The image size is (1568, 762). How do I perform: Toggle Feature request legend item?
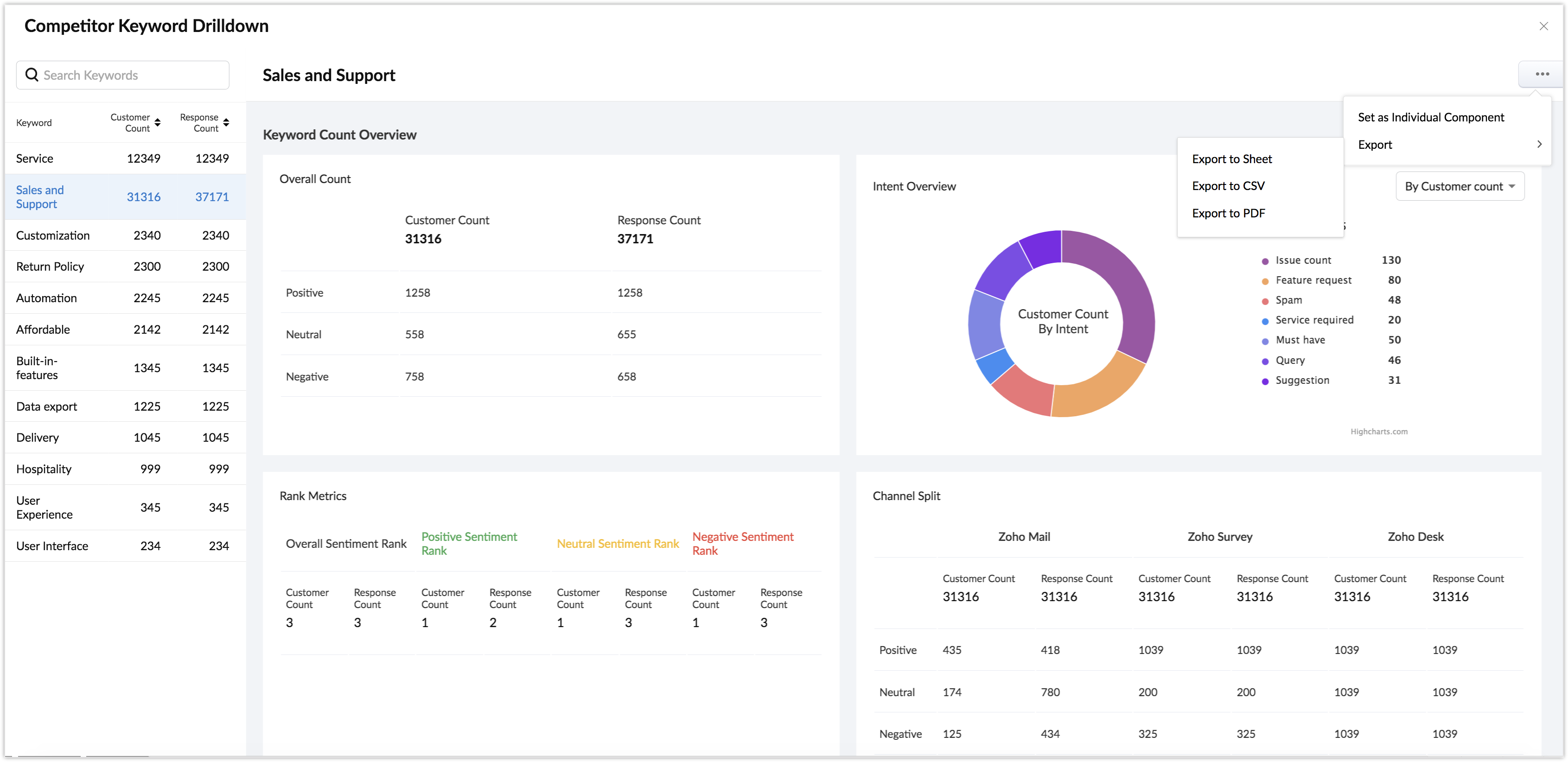1313,280
